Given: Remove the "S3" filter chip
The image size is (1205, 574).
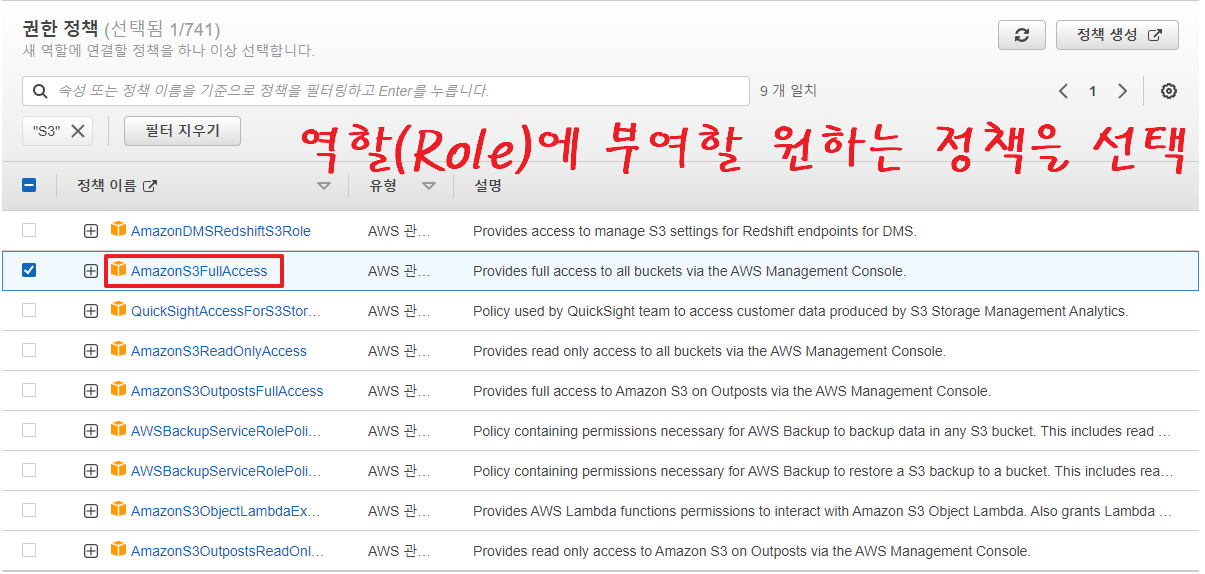Looking at the screenshot, I should tap(78, 130).
